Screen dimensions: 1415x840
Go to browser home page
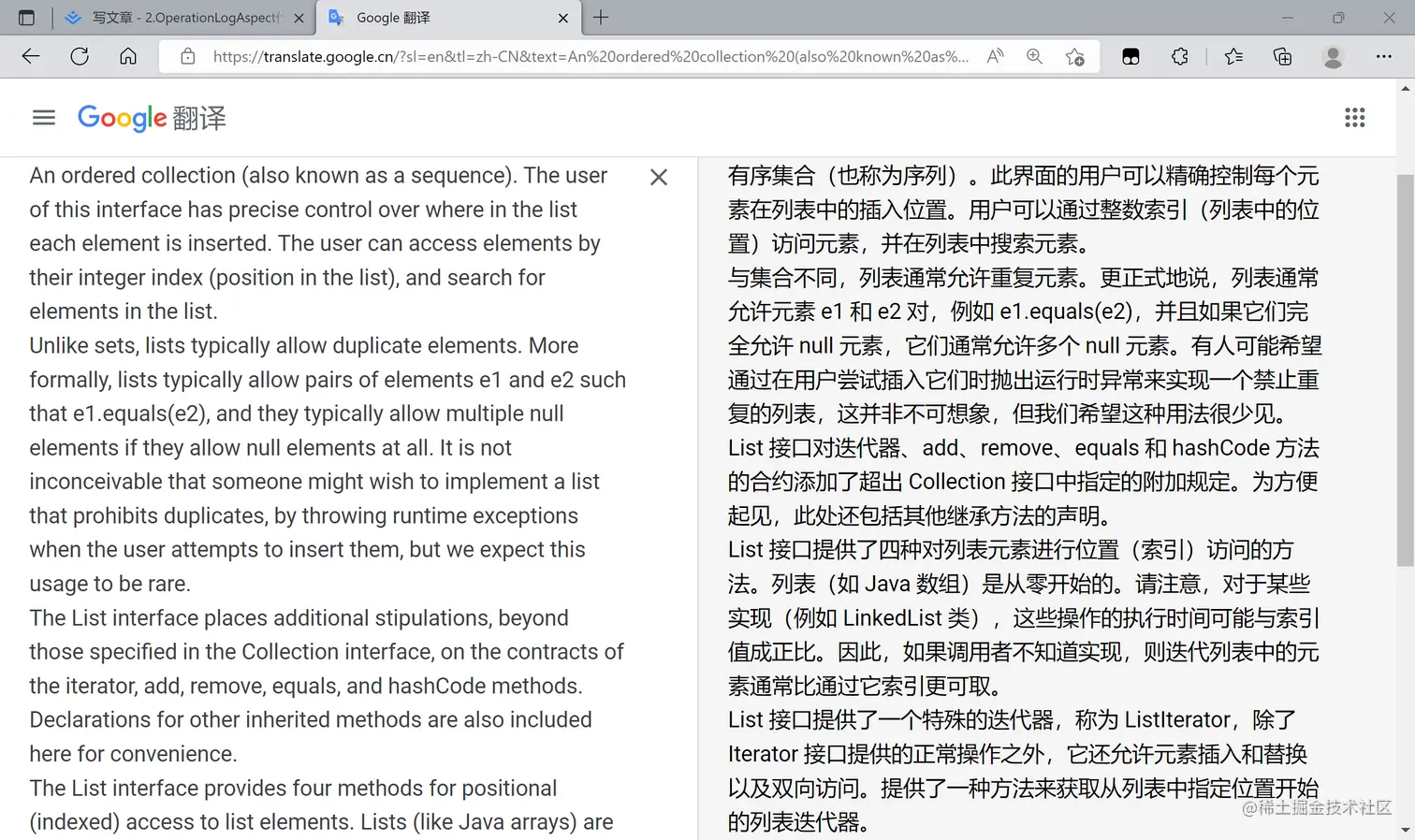point(128,56)
